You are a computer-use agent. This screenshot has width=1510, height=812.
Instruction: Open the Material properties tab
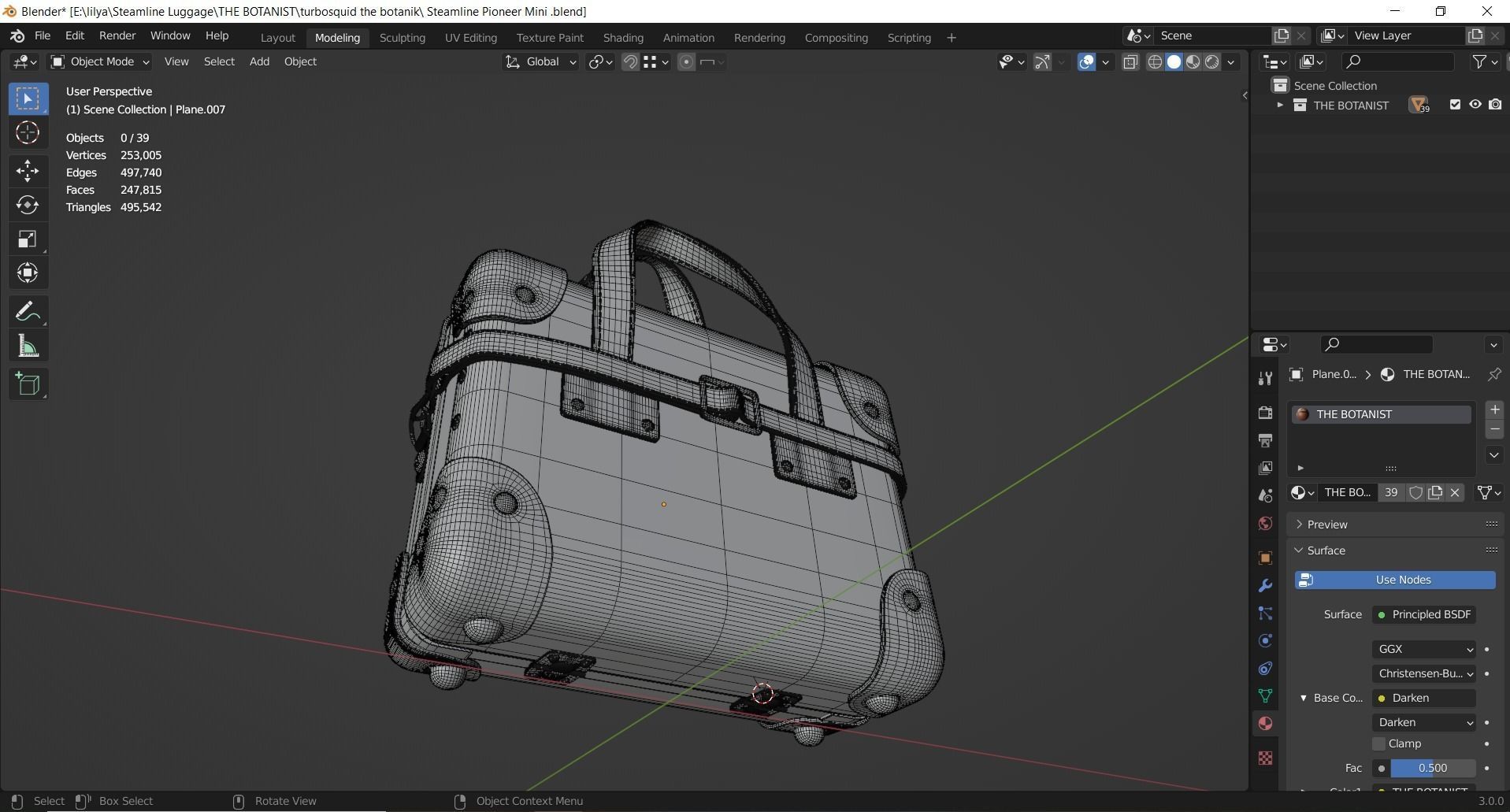[x=1265, y=724]
